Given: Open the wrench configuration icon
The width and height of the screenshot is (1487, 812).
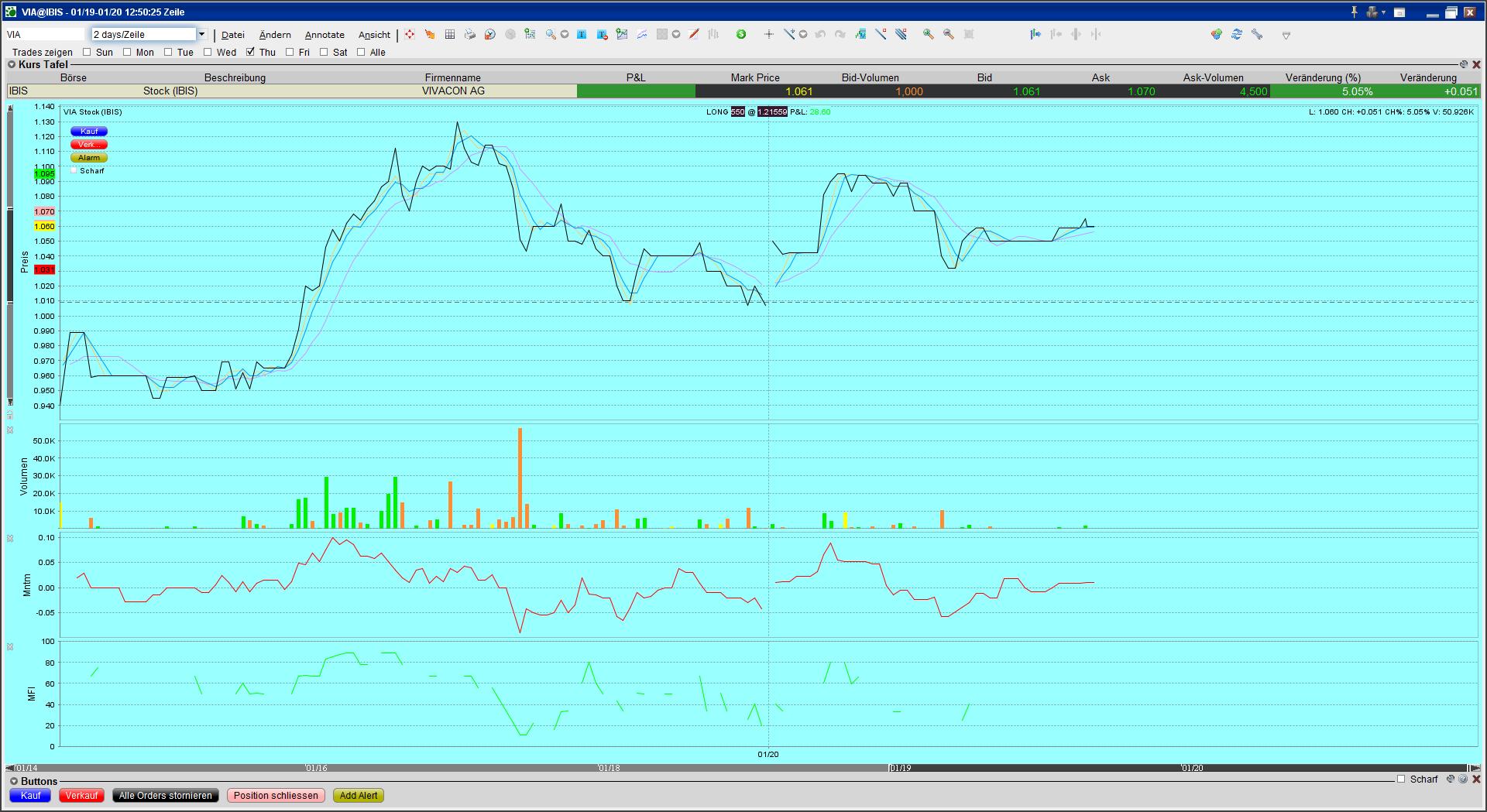Looking at the screenshot, I should coord(1257,34).
